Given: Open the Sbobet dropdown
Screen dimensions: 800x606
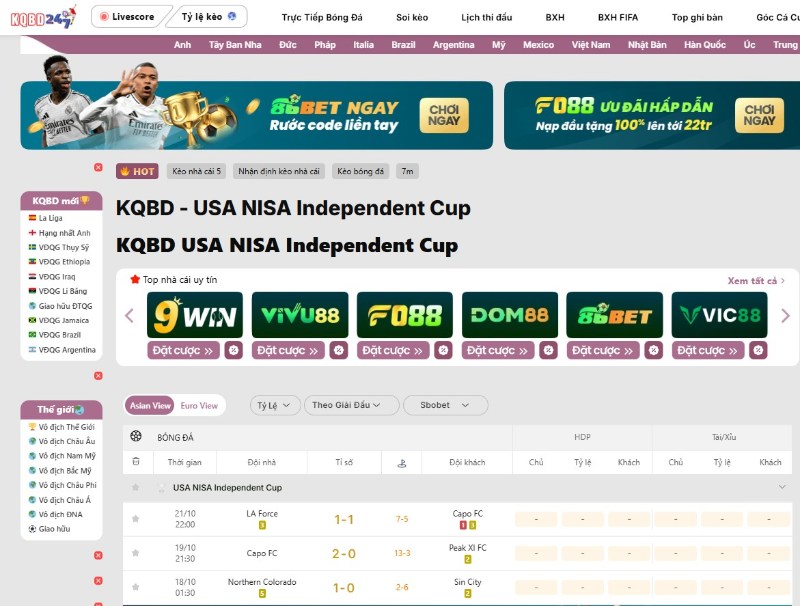Looking at the screenshot, I should tap(444, 405).
